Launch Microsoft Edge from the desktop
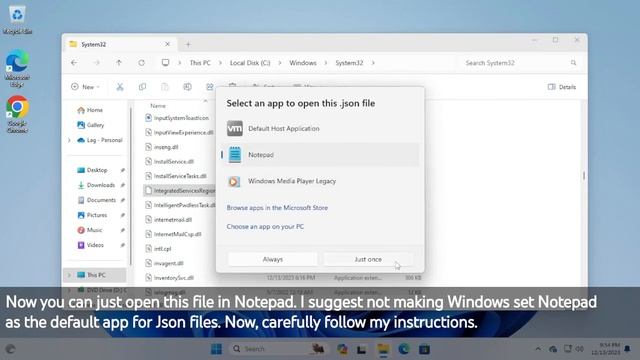The width and height of the screenshot is (640, 360). click(x=17, y=68)
